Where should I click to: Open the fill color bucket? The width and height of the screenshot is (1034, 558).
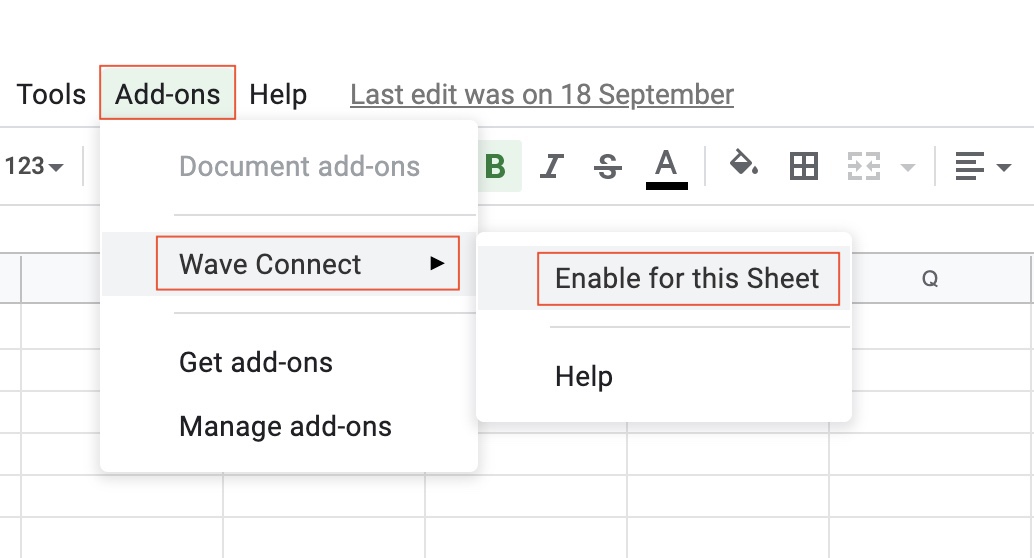click(743, 164)
